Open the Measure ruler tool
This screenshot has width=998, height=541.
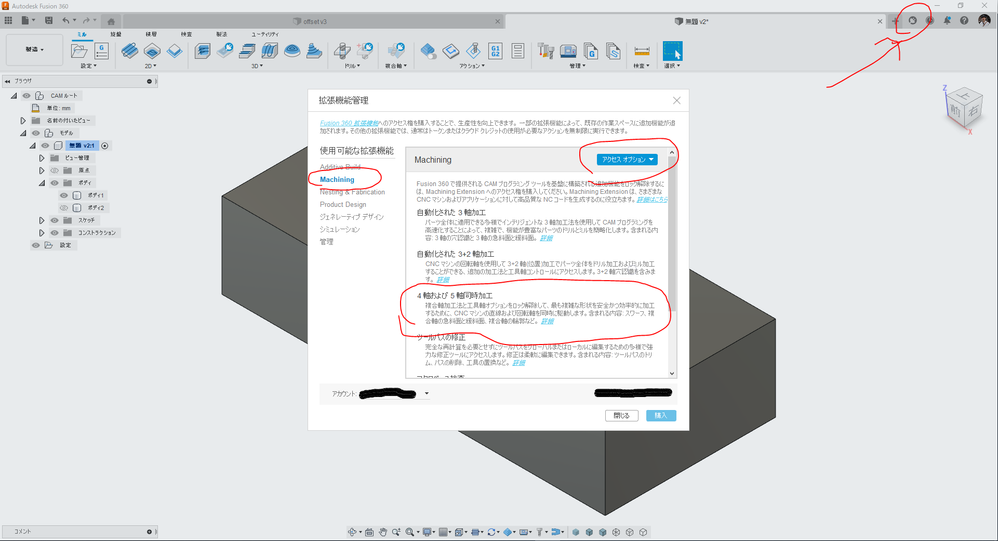(642, 51)
